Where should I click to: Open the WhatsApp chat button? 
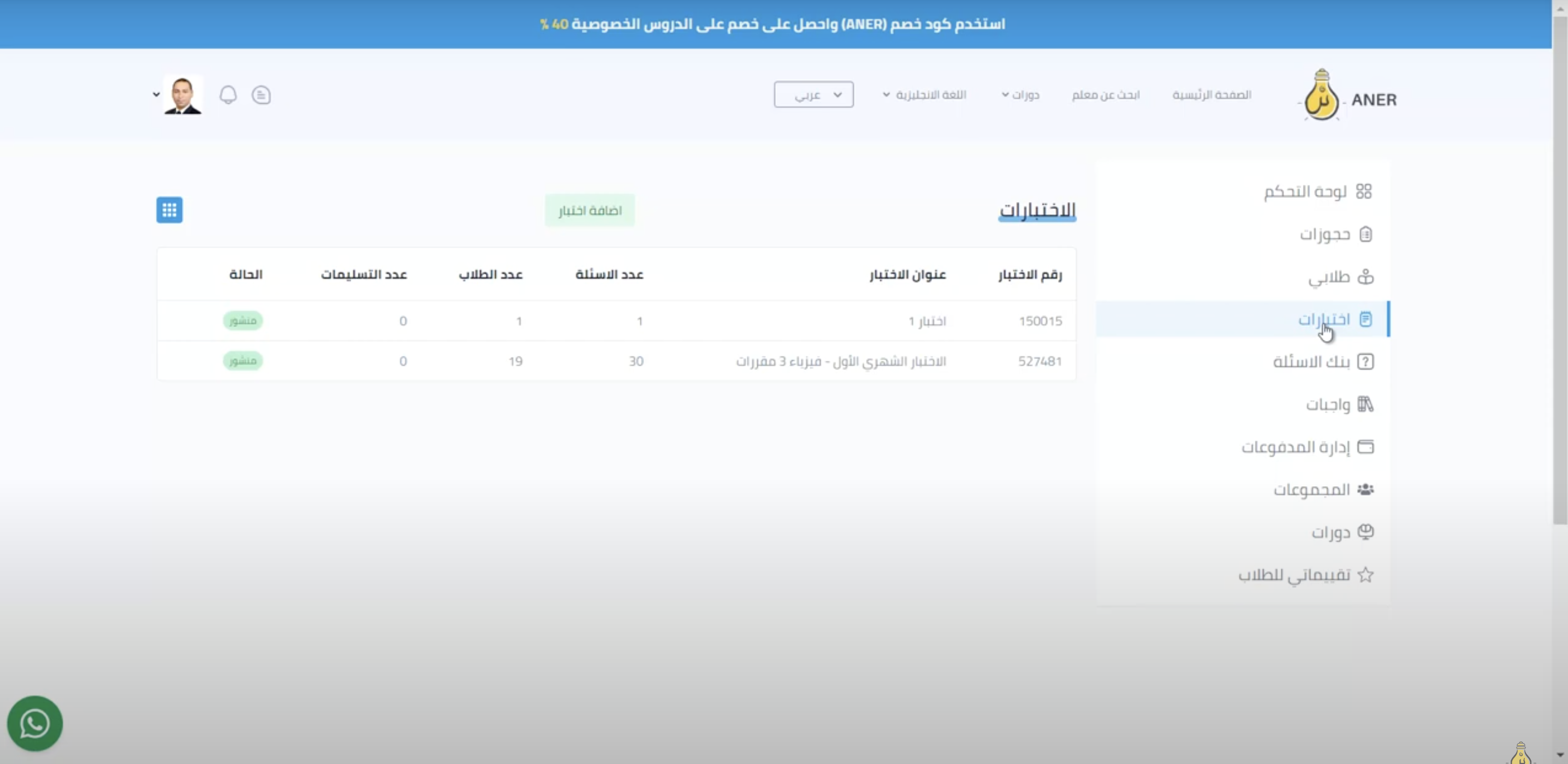pos(35,723)
